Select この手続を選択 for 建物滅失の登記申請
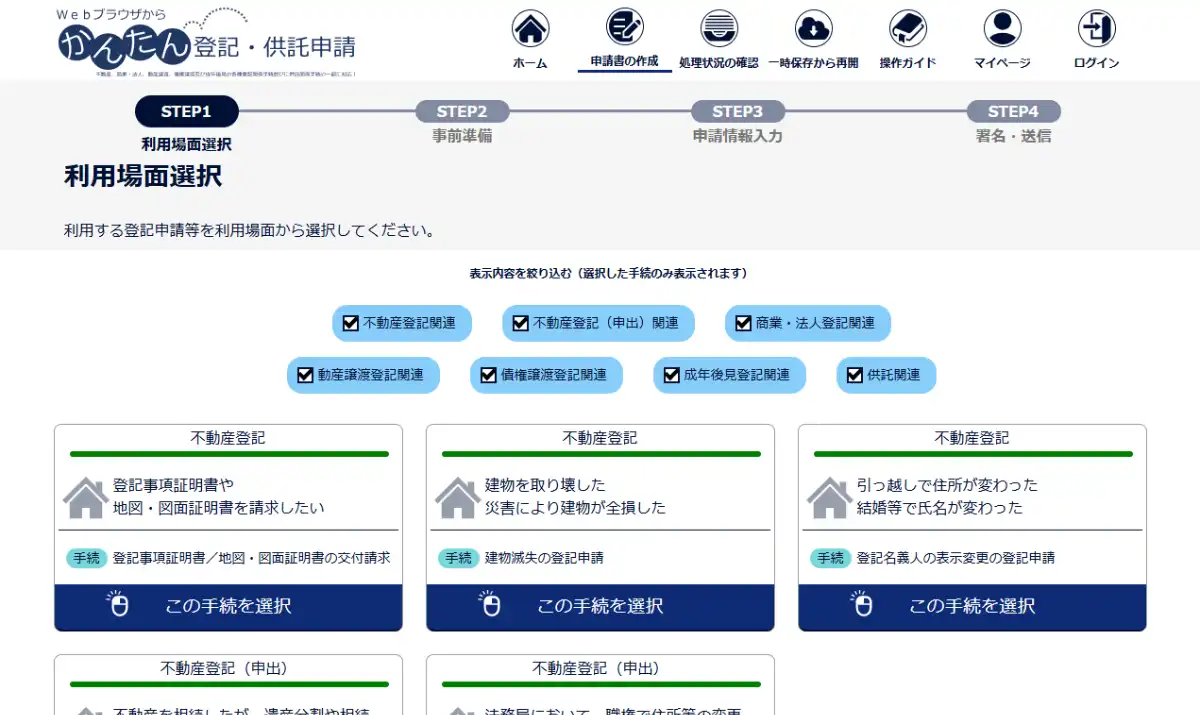 click(x=600, y=606)
